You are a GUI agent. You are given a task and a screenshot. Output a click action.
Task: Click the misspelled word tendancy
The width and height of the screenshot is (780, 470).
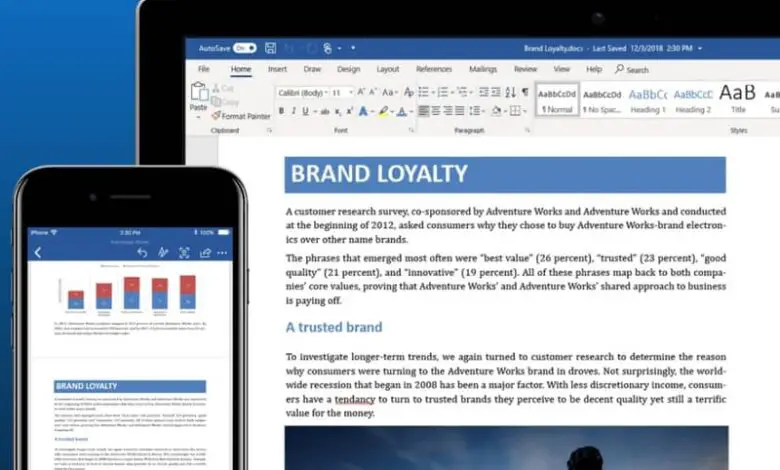pyautogui.click(x=354, y=399)
